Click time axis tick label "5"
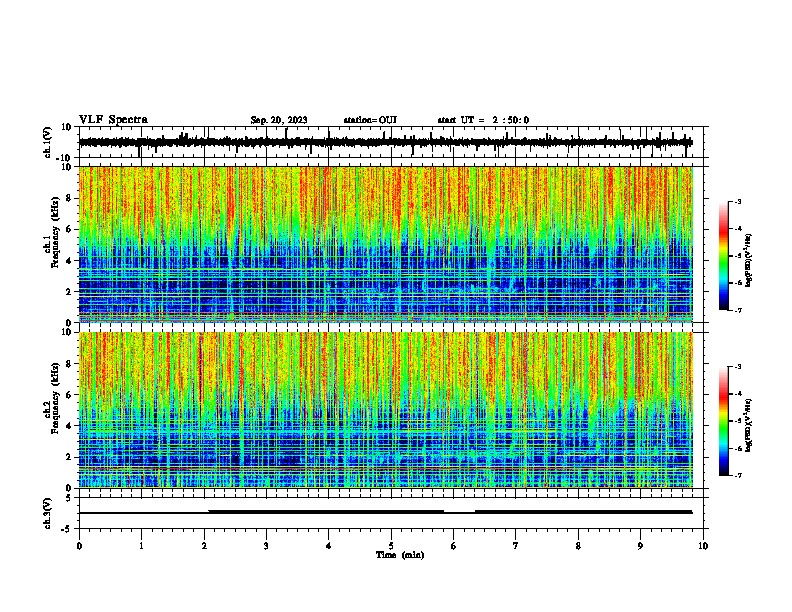The image size is (792, 612). pos(391,546)
